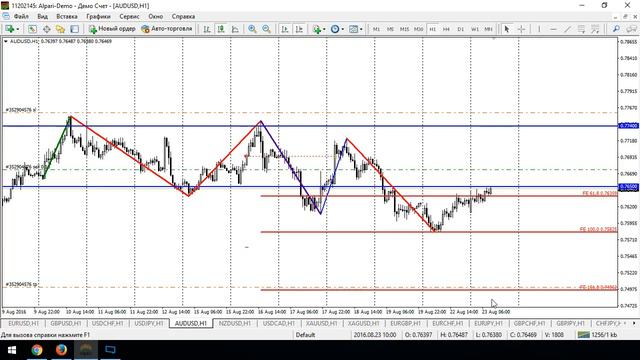Toggle chart auto scroll icon
Screen dimensions: 640x360
285,29
